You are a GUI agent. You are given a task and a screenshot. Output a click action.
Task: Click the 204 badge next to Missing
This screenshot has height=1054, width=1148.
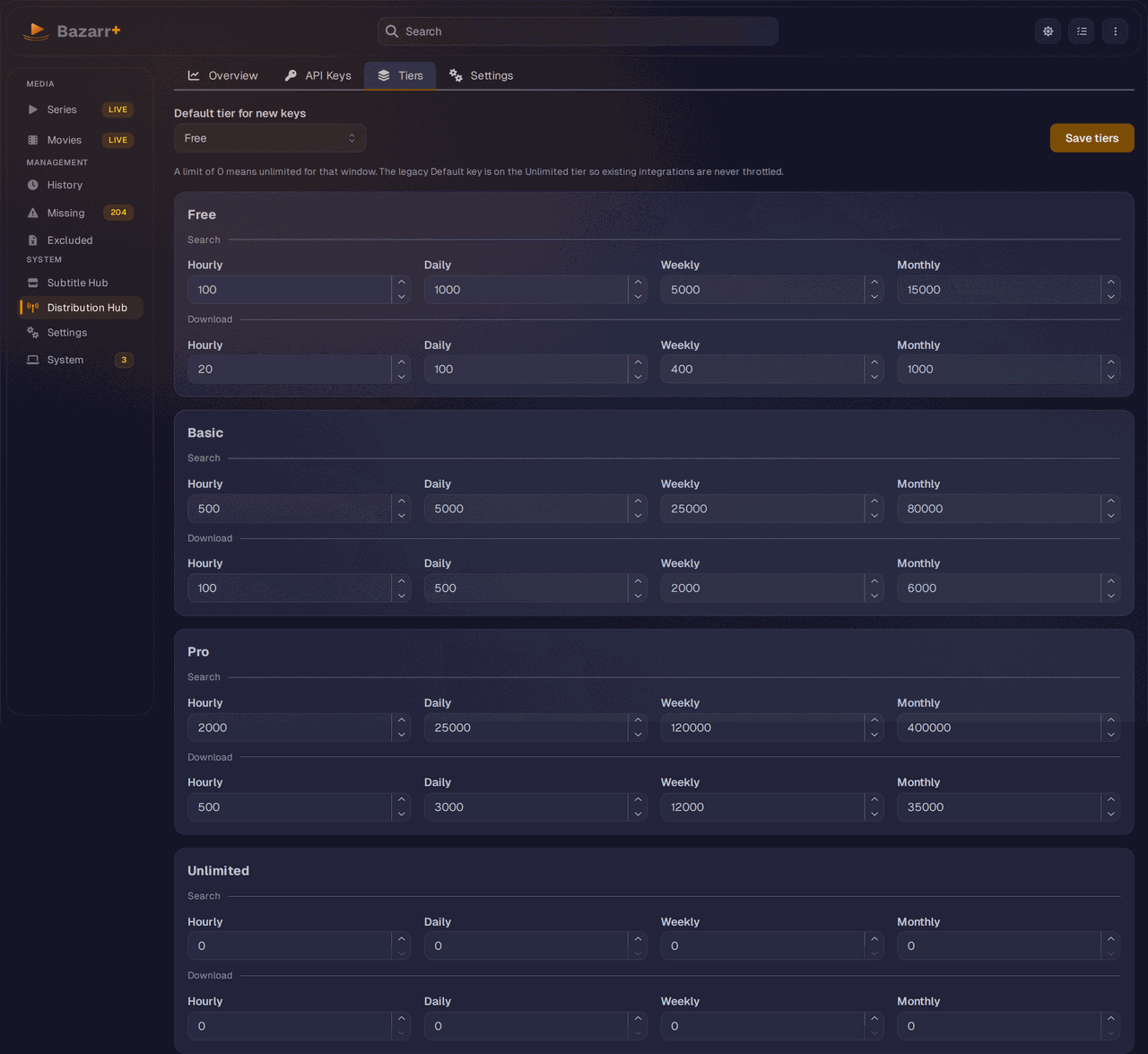(x=118, y=213)
